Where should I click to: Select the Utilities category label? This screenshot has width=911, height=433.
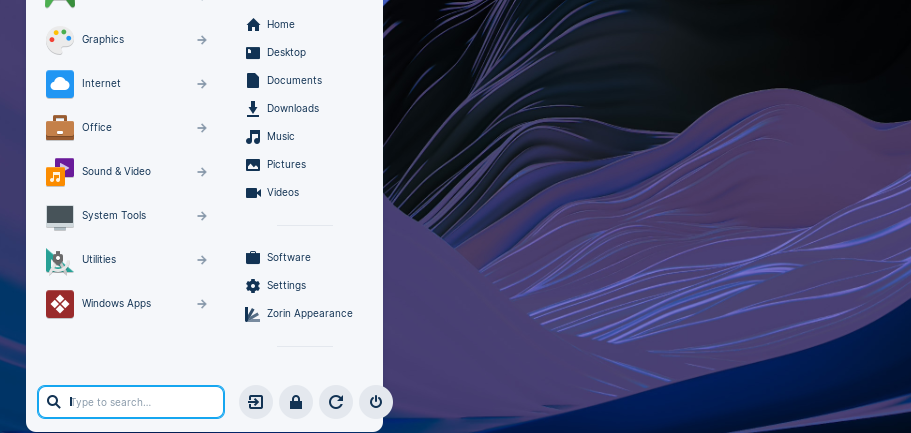point(99,259)
